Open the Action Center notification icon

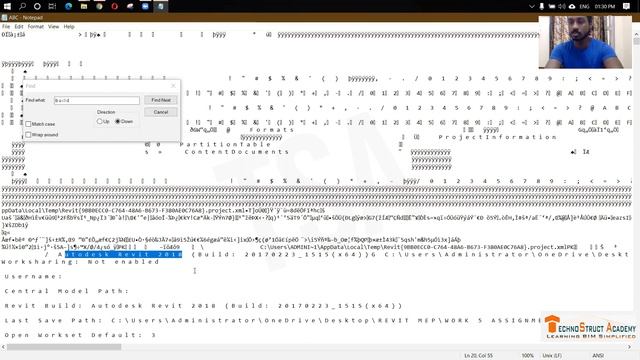click(627, 6)
